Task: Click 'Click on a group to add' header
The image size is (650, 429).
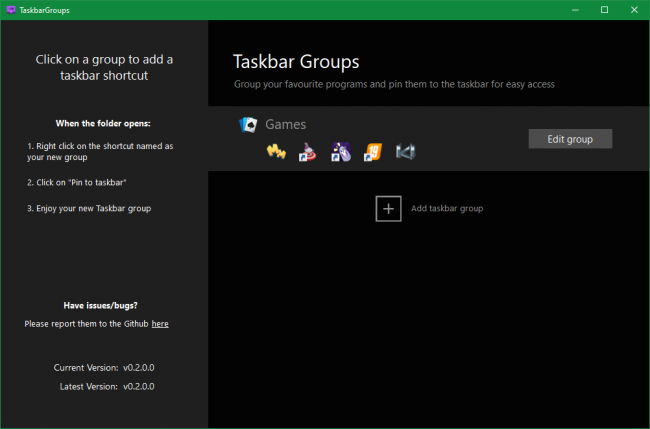Action: (x=104, y=68)
